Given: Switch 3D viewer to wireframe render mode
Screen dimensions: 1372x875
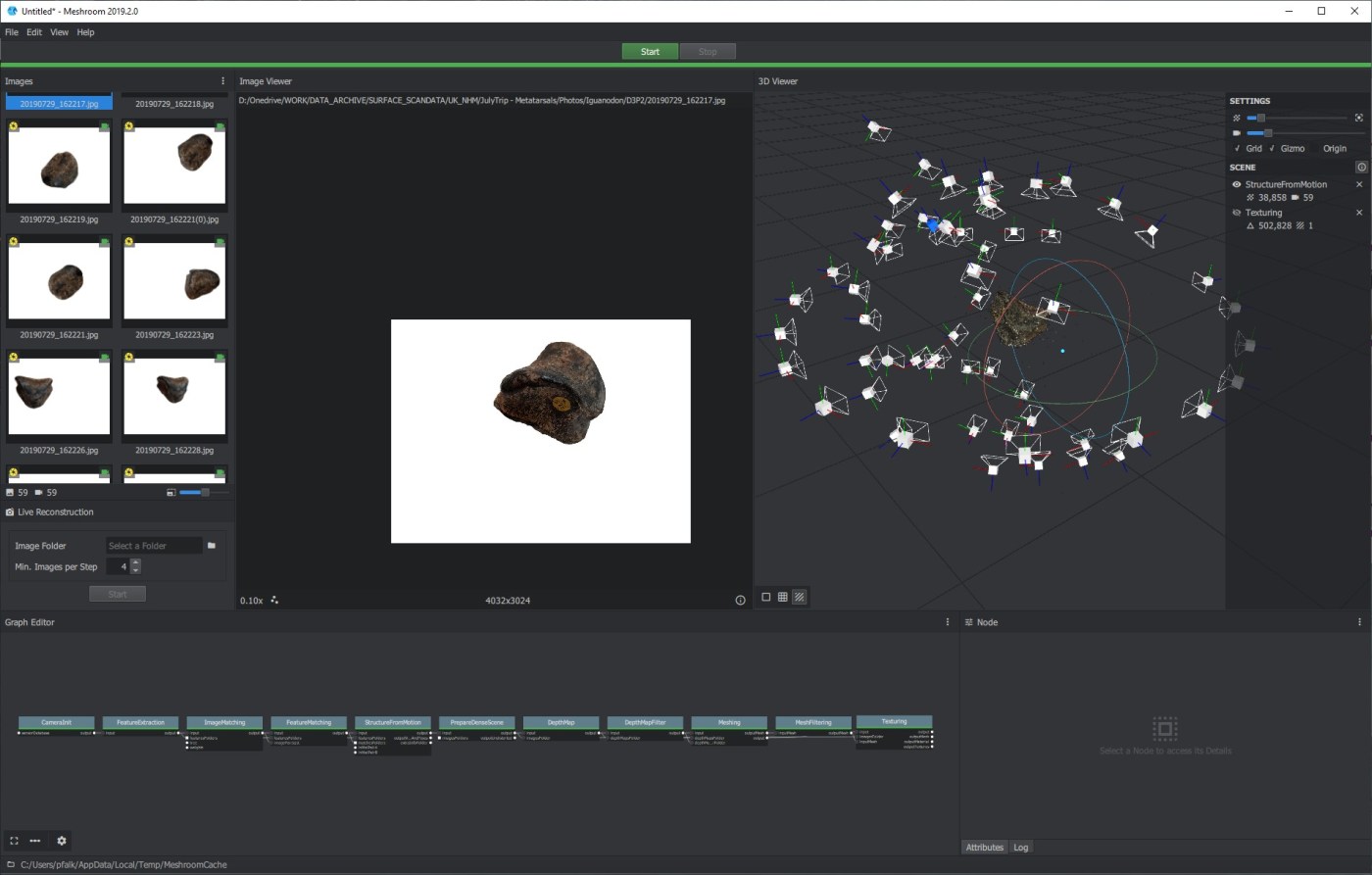Looking at the screenshot, I should click(783, 597).
